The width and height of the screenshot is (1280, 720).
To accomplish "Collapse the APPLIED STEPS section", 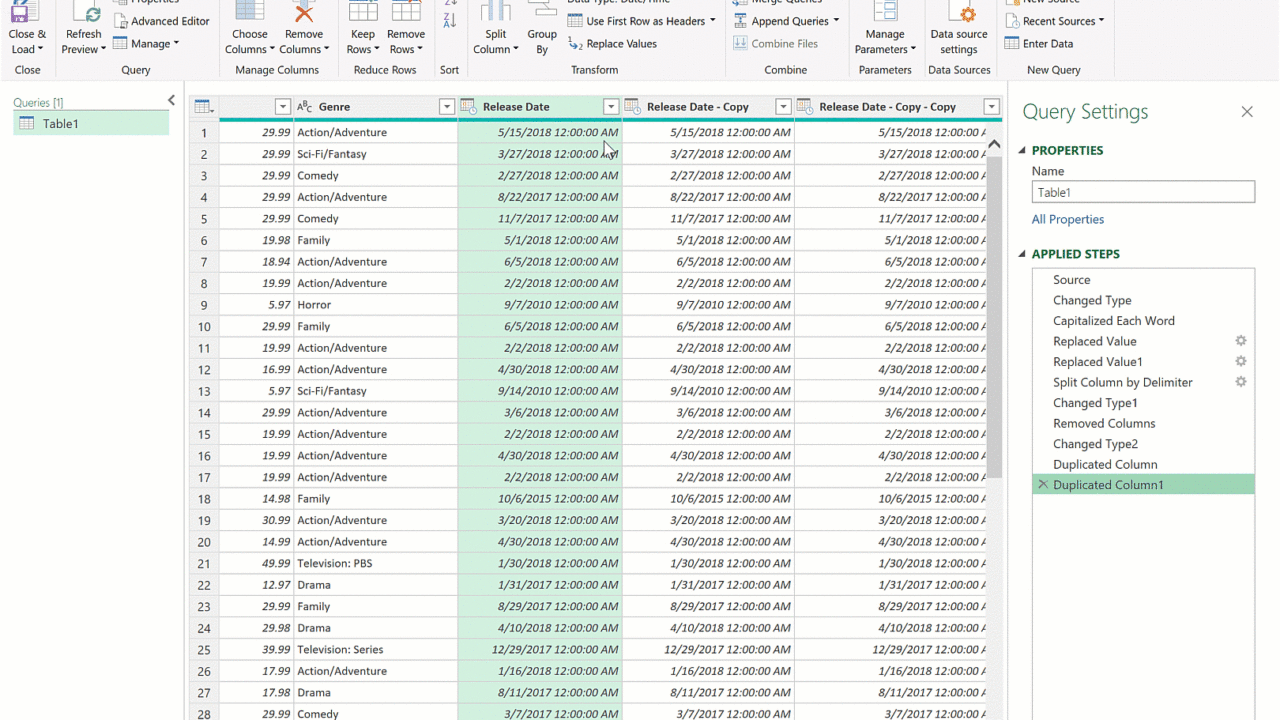I will [1022, 254].
